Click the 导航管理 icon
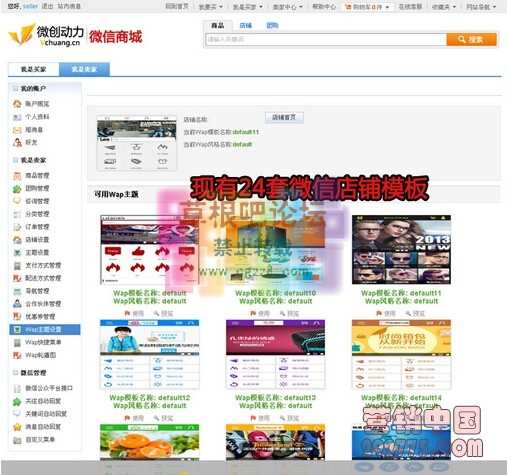 (17, 291)
